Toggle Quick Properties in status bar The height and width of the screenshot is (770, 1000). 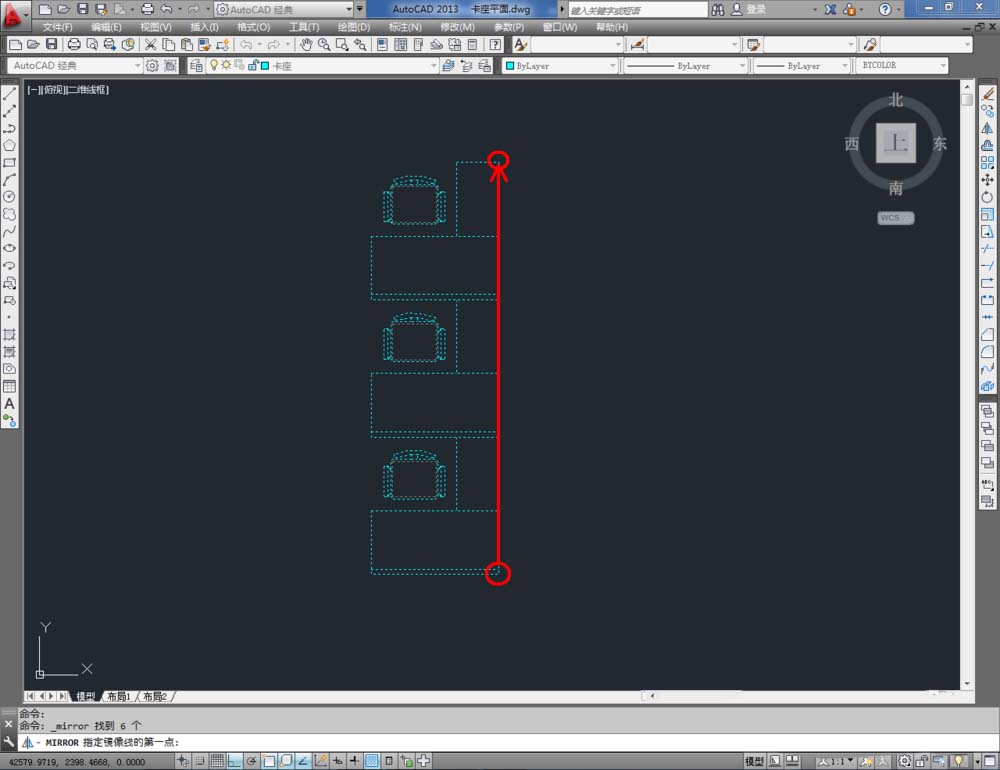coord(389,760)
